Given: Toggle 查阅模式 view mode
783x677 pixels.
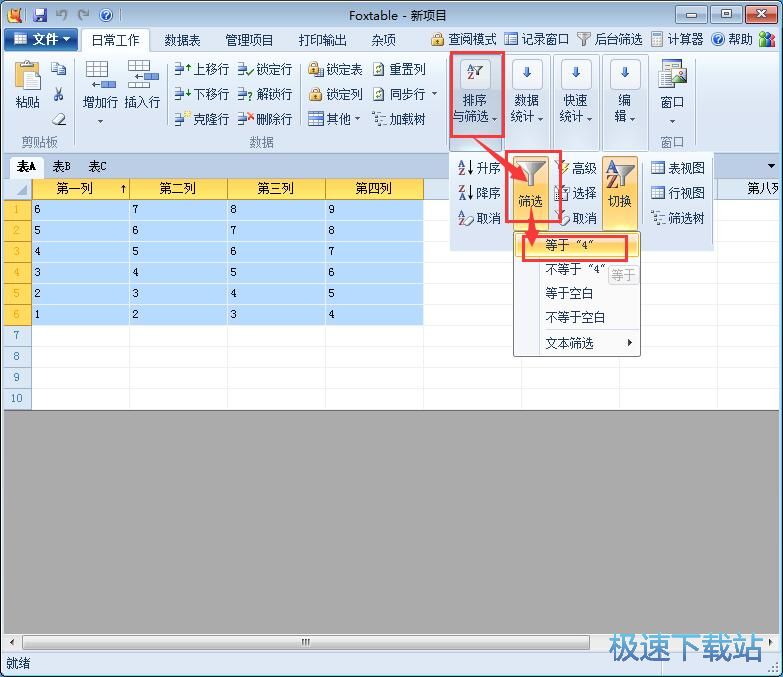Looking at the screenshot, I should pyautogui.click(x=464, y=39).
